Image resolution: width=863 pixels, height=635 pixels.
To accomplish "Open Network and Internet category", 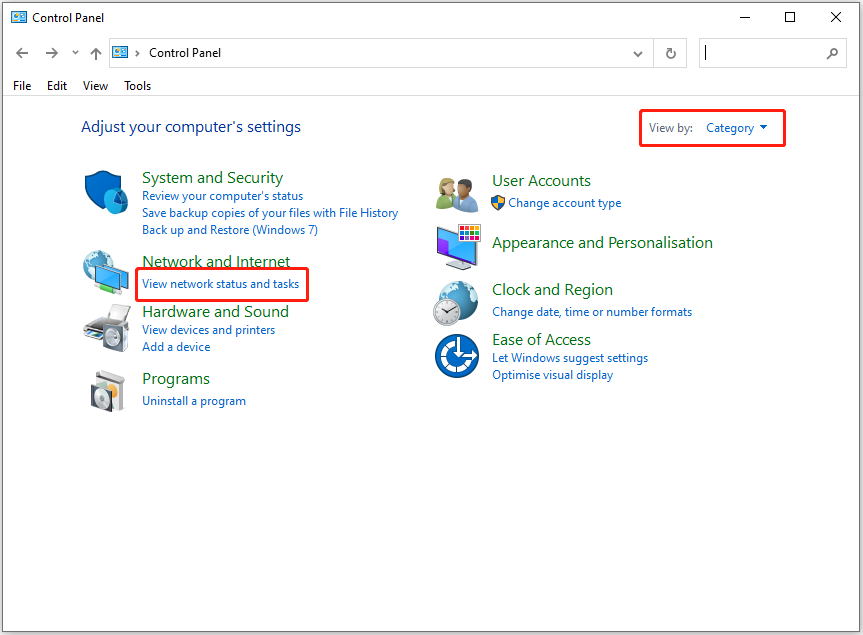I will point(216,261).
